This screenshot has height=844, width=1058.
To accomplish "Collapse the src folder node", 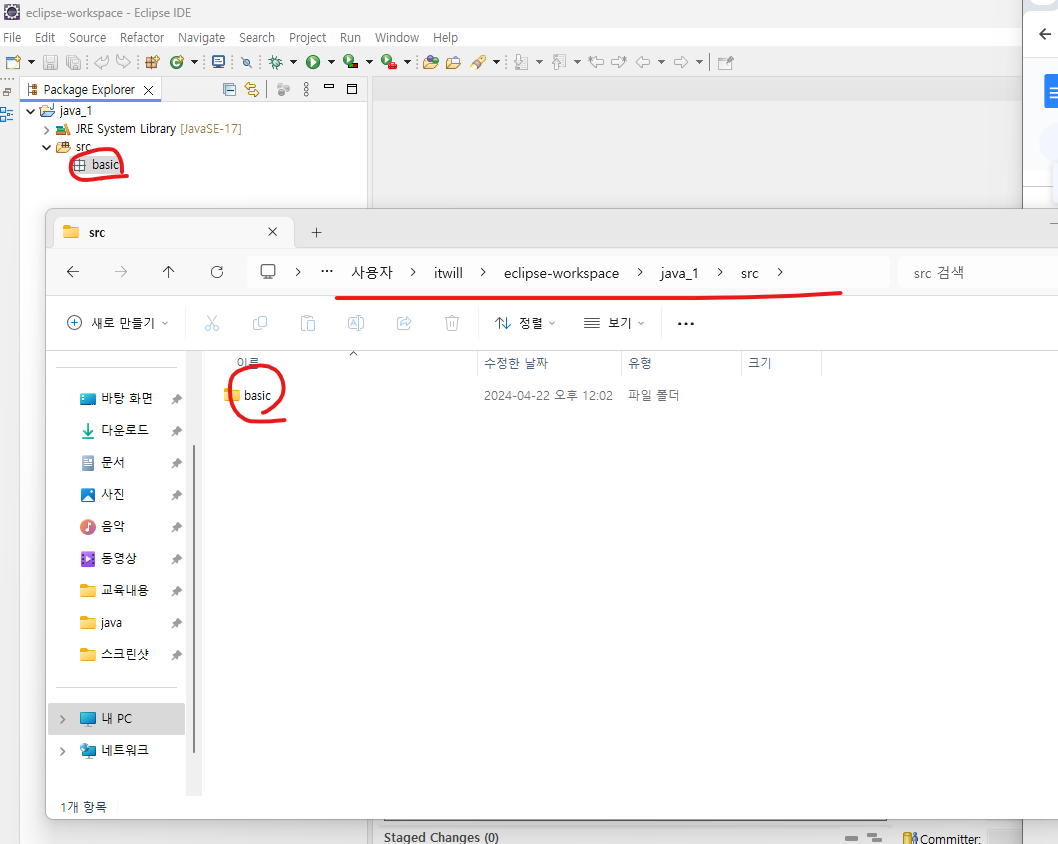I will coord(47,147).
